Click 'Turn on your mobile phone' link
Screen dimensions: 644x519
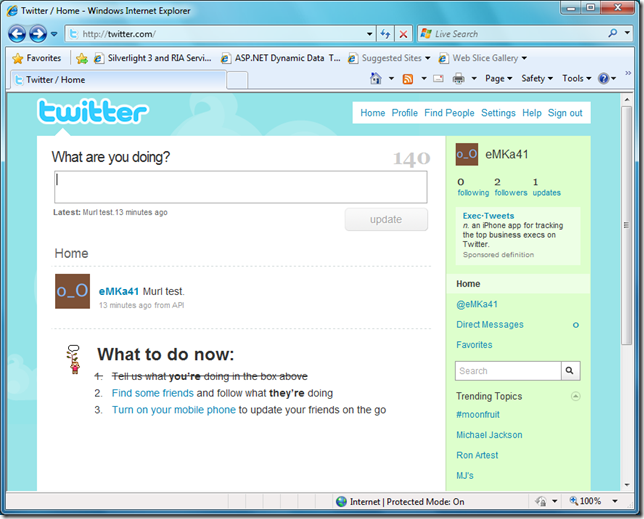174,410
